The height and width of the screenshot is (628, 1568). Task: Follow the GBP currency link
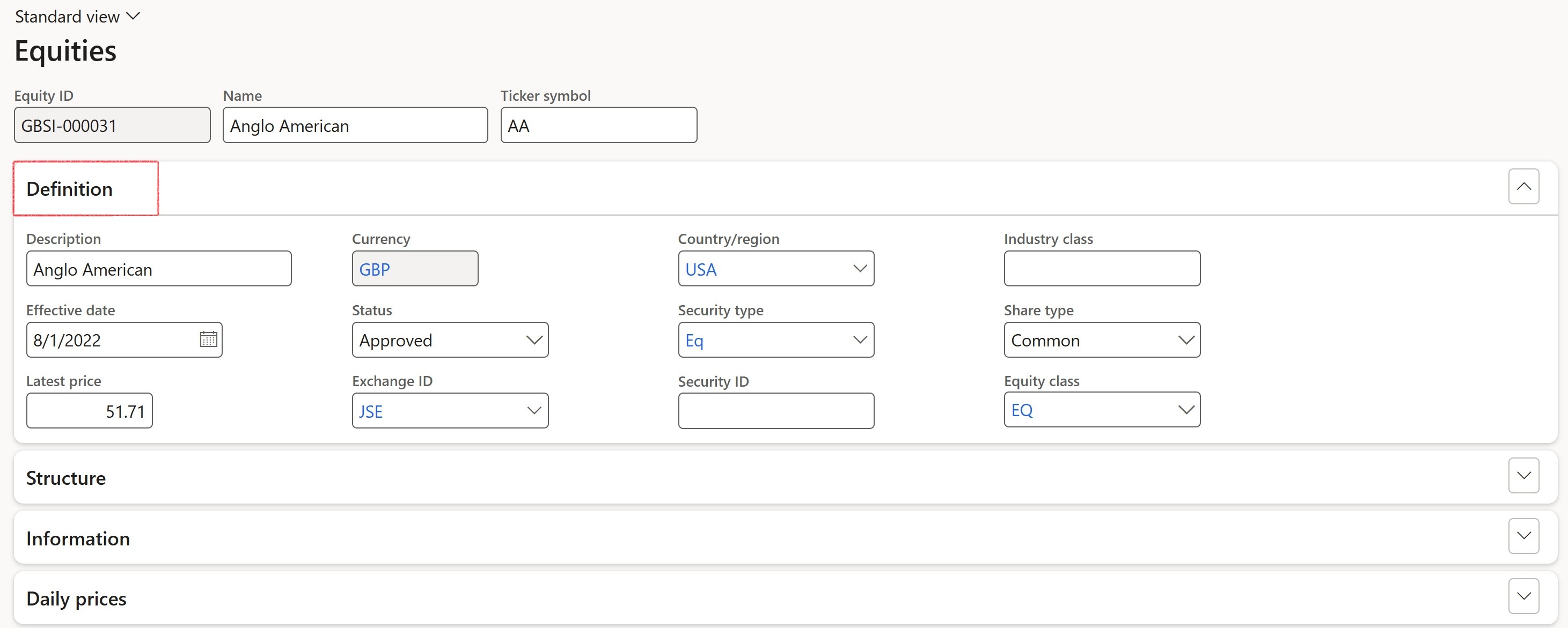point(375,270)
